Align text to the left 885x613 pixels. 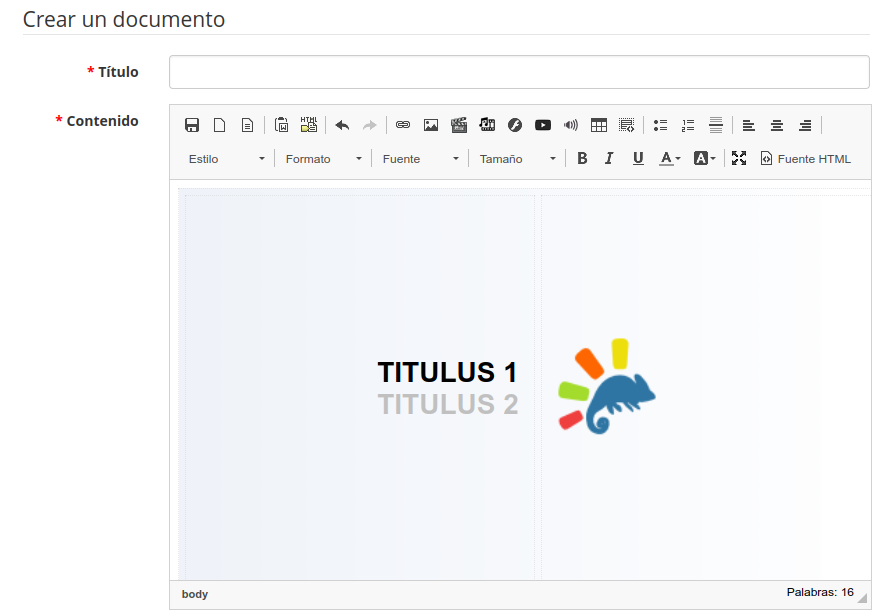(749, 125)
